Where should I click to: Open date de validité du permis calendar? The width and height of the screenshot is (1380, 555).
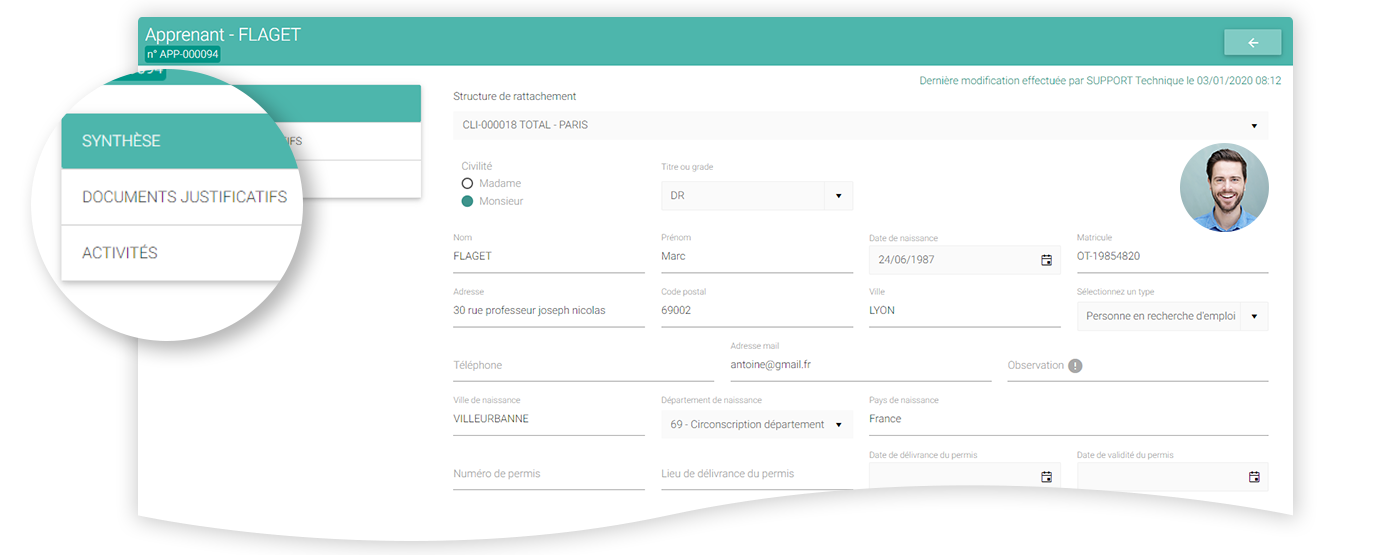pos(1254,477)
